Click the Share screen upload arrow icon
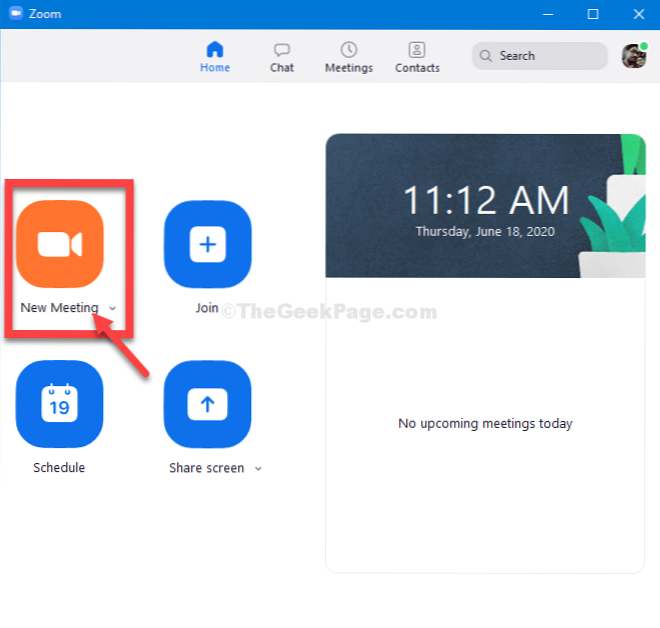 pos(207,404)
